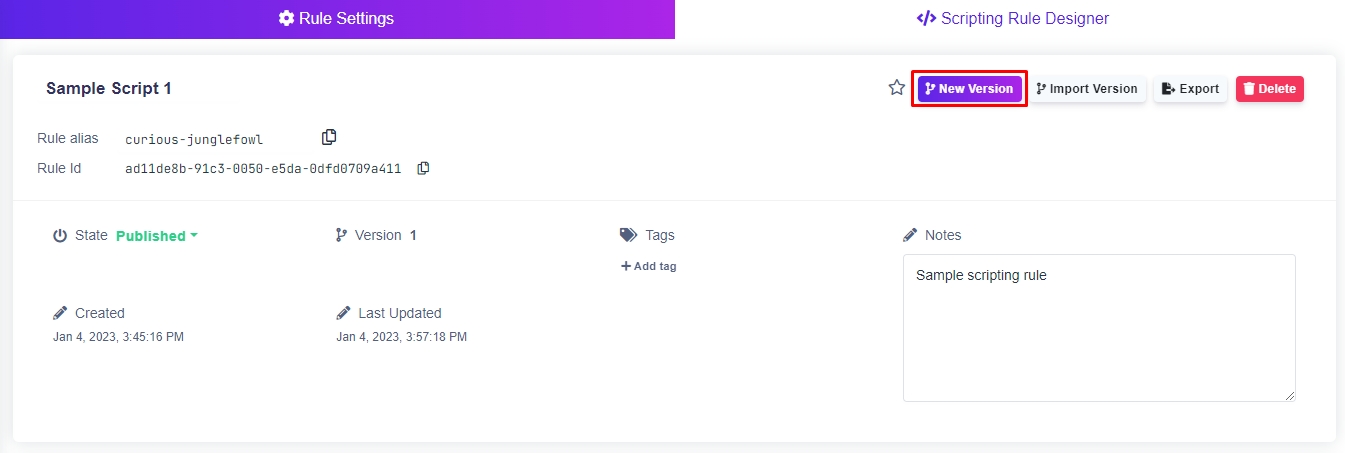
Task: Click the tag icon next to Tags
Action: click(628, 235)
